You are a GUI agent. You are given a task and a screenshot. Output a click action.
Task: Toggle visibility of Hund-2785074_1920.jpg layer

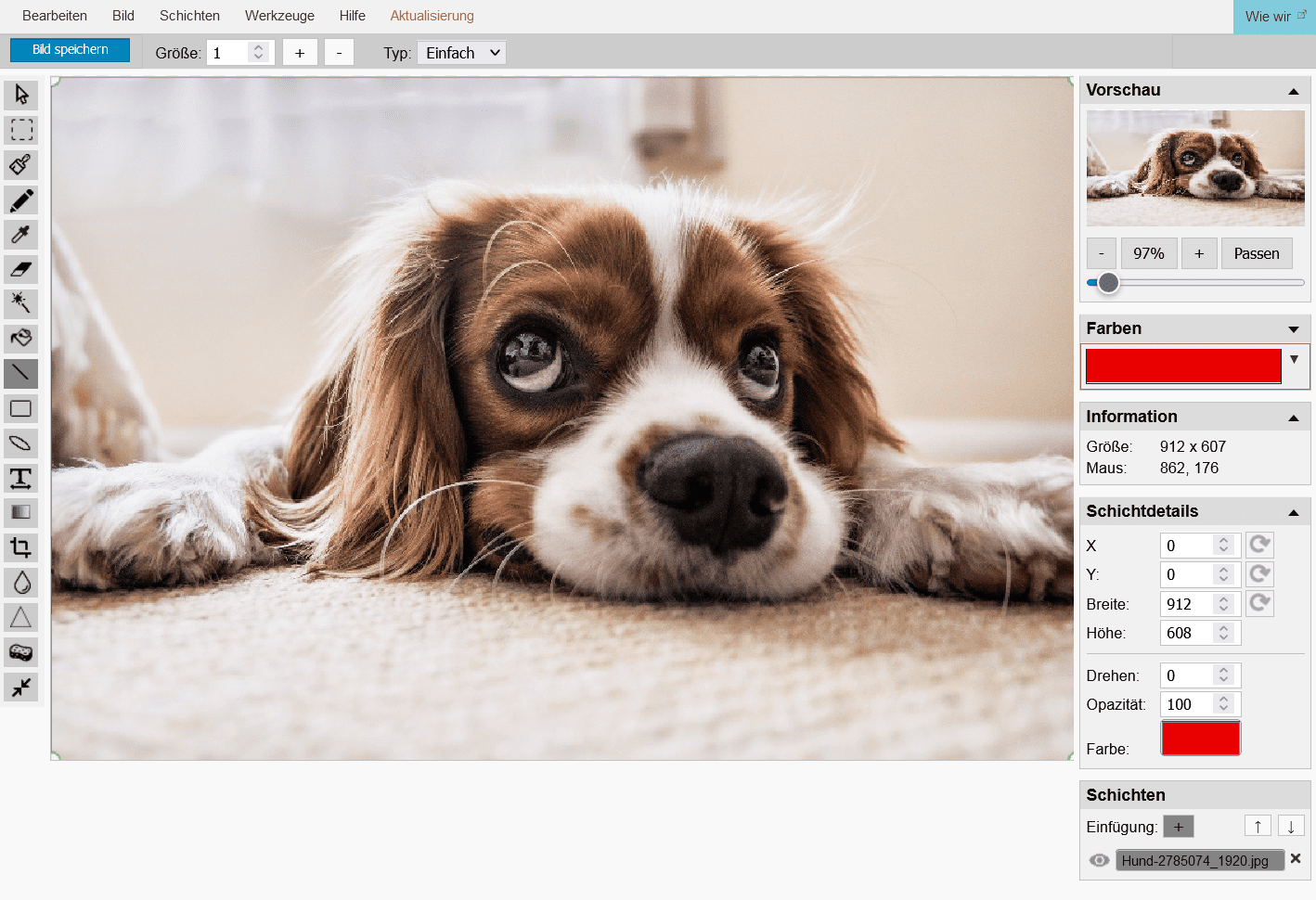tap(1099, 860)
